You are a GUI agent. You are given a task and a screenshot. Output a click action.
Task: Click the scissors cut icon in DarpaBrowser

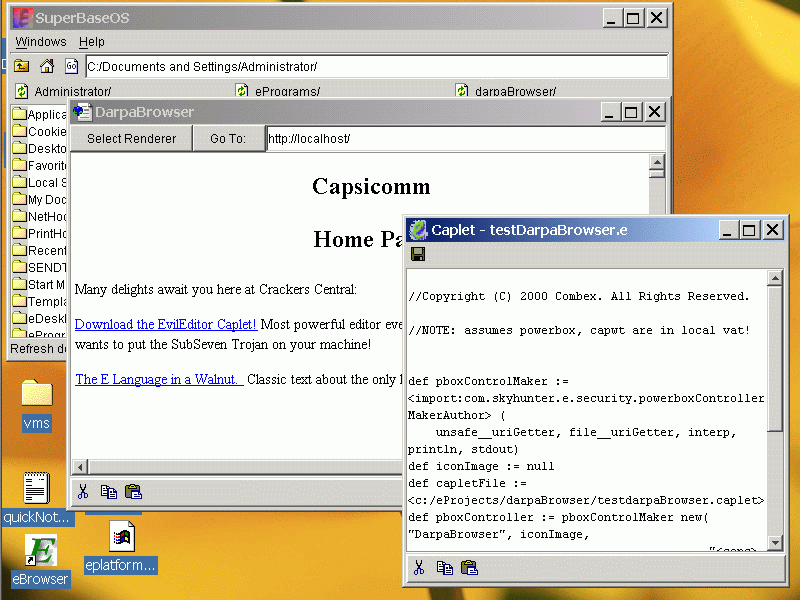[x=83, y=491]
